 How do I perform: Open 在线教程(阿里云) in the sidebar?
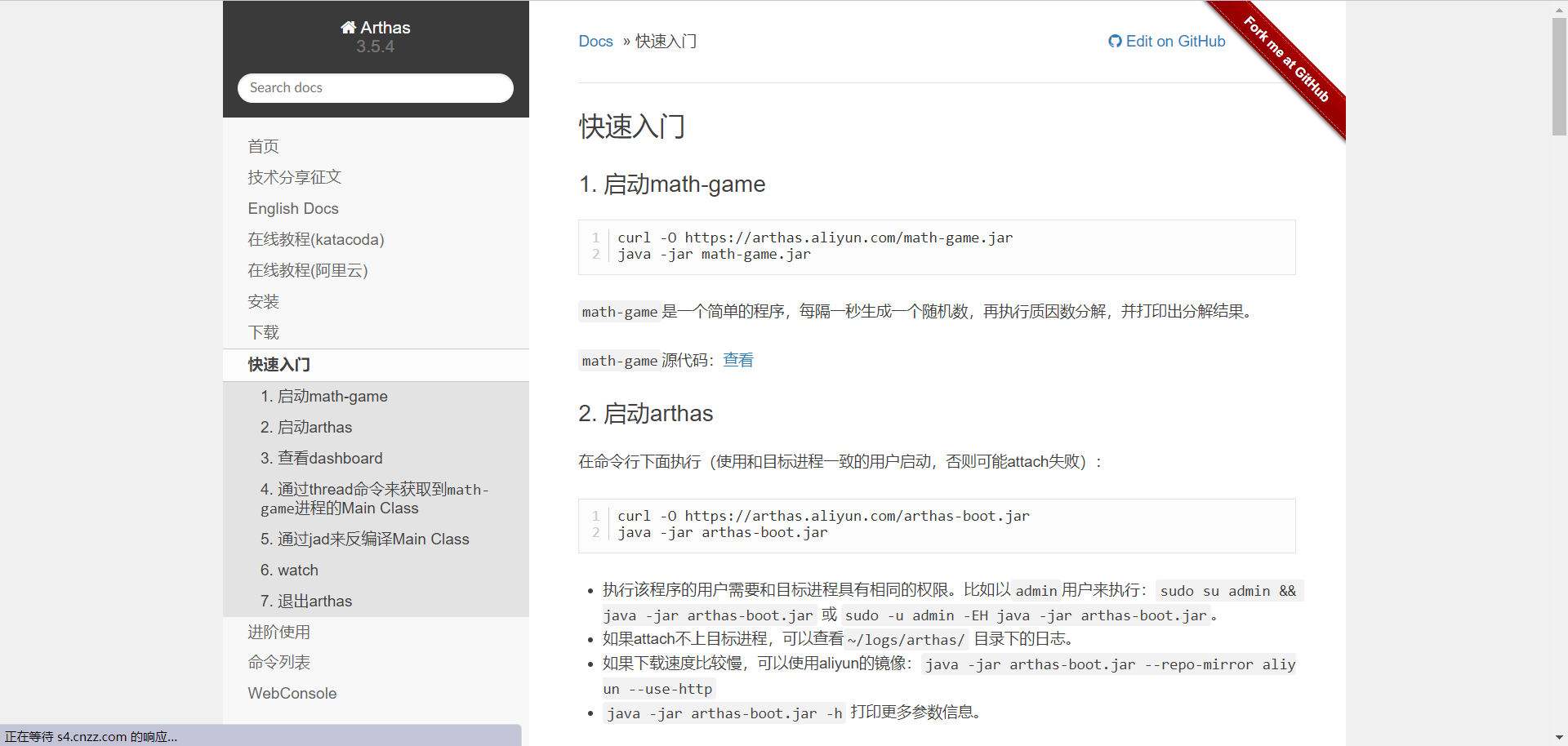(308, 270)
